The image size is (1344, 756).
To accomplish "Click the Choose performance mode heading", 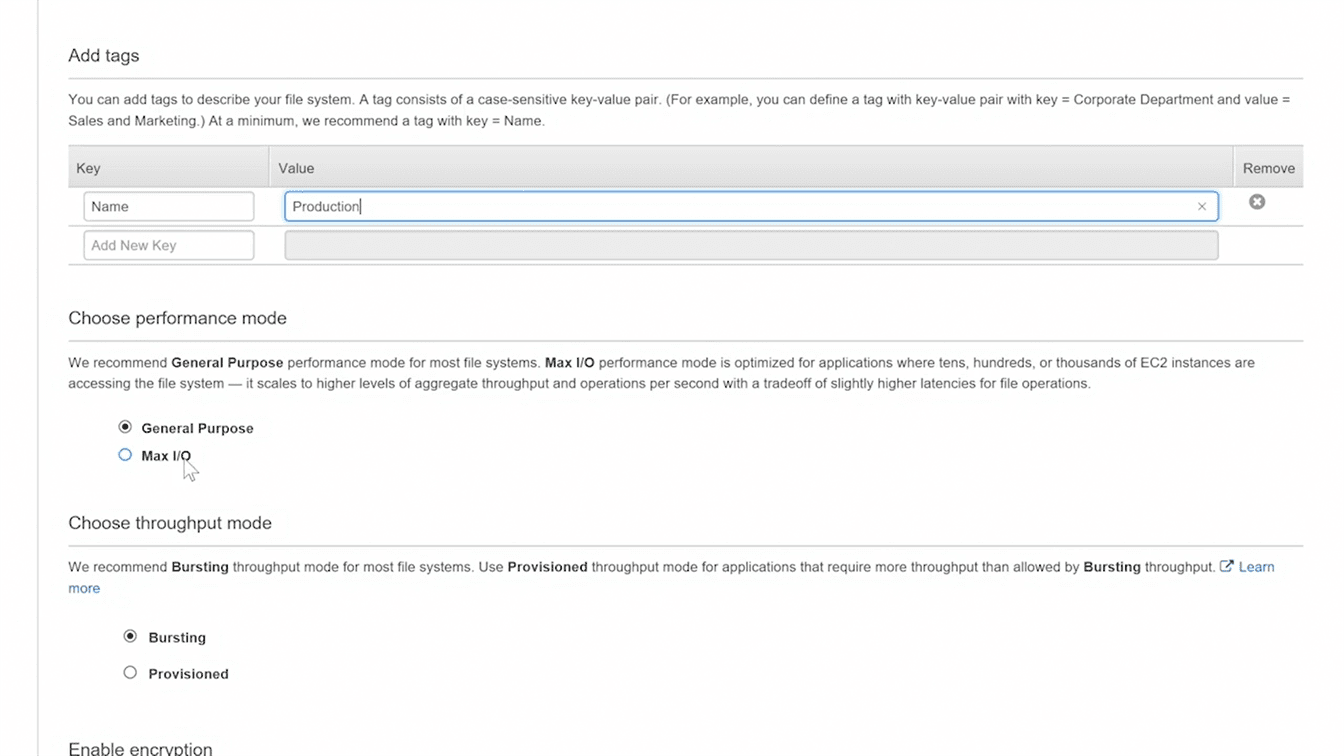I will [177, 318].
